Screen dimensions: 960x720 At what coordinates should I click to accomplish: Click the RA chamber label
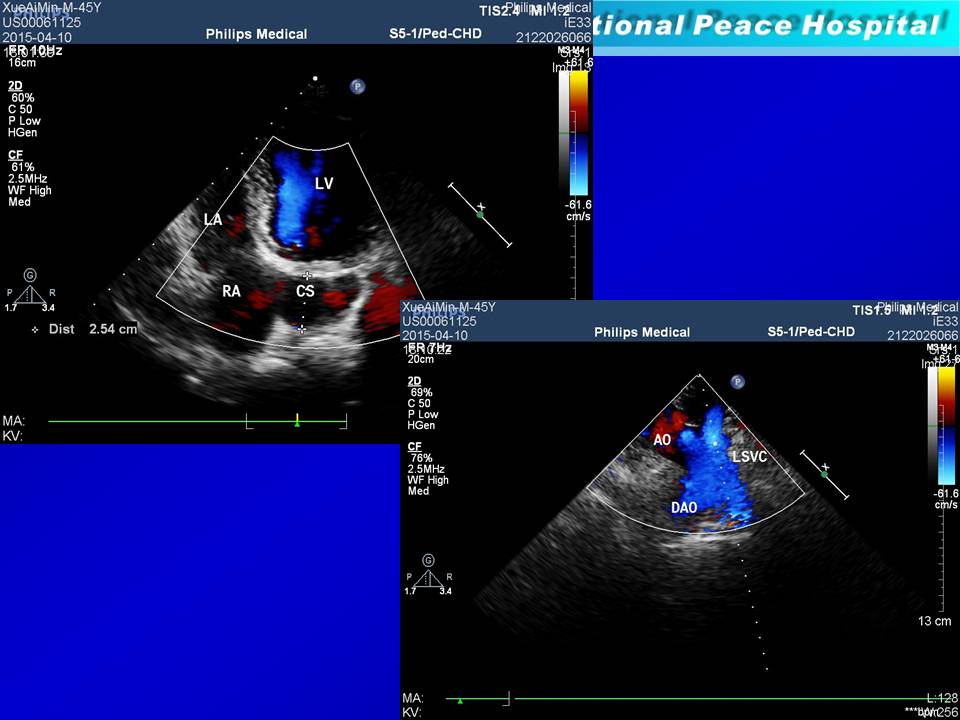point(231,292)
